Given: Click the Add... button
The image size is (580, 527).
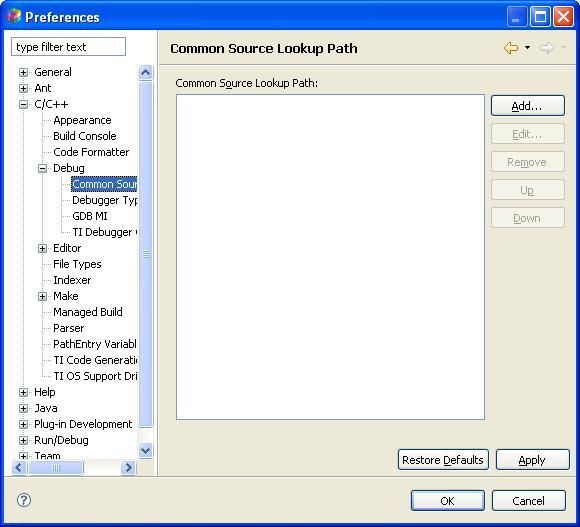Looking at the screenshot, I should [527, 106].
